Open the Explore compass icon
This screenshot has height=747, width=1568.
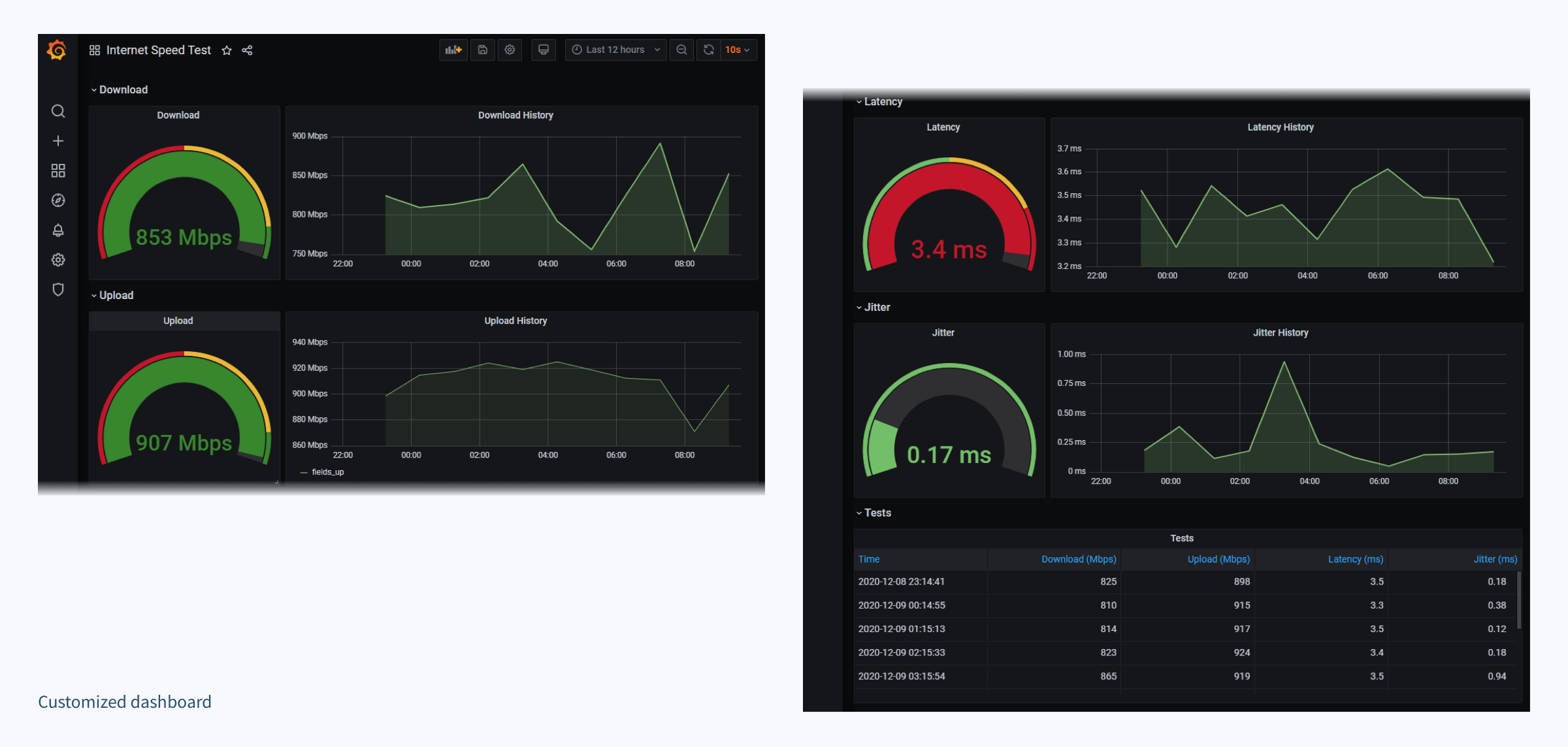58,200
